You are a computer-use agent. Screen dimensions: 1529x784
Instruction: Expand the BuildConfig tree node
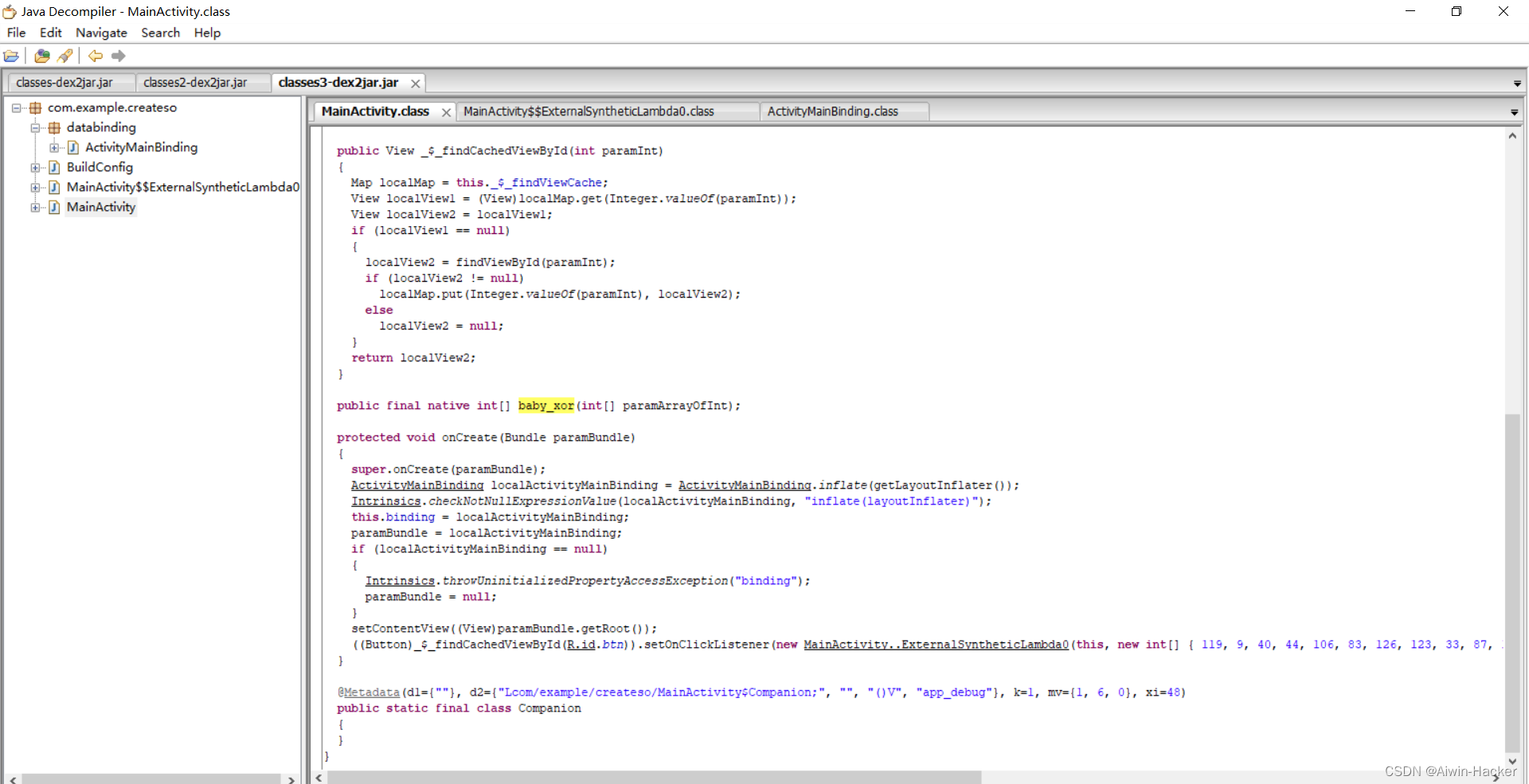coord(35,167)
